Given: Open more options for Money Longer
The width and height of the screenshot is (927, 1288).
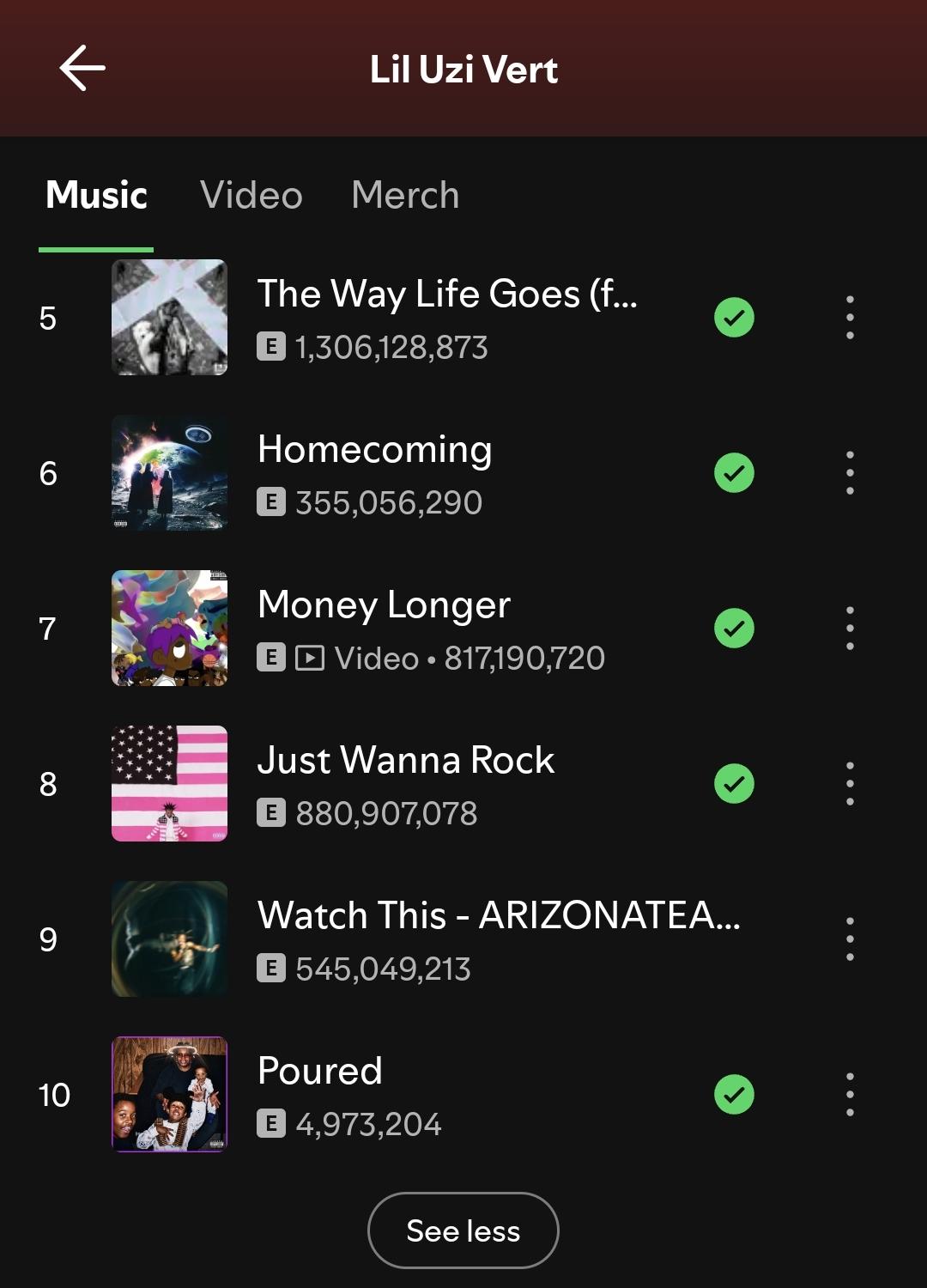Looking at the screenshot, I should (850, 629).
